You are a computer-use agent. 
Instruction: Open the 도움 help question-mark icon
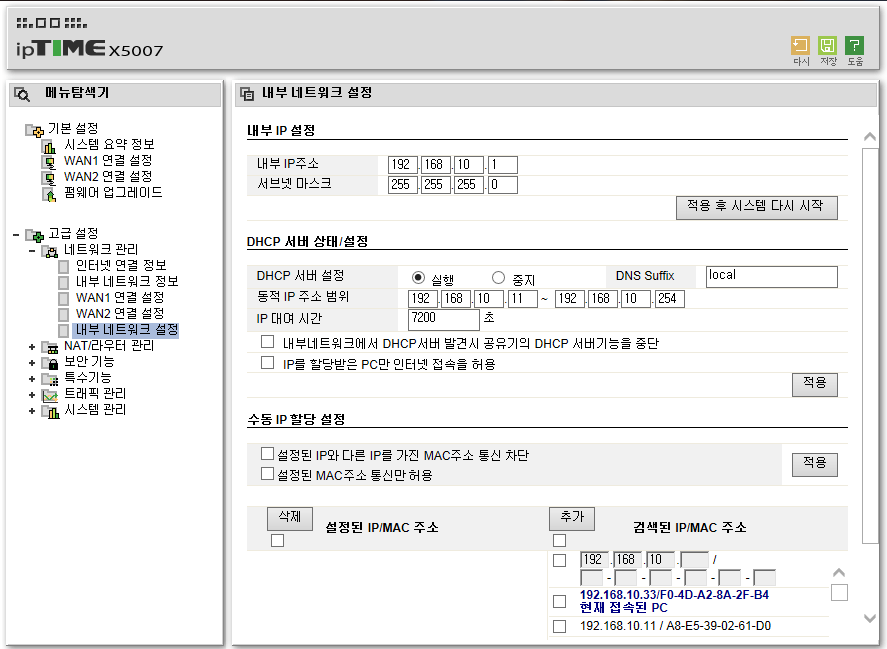tap(854, 45)
